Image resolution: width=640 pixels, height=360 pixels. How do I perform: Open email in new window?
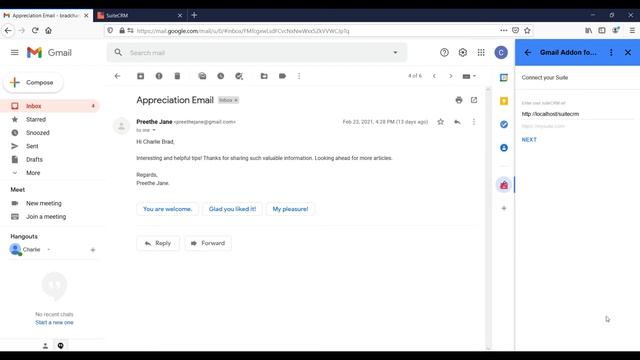coord(474,100)
